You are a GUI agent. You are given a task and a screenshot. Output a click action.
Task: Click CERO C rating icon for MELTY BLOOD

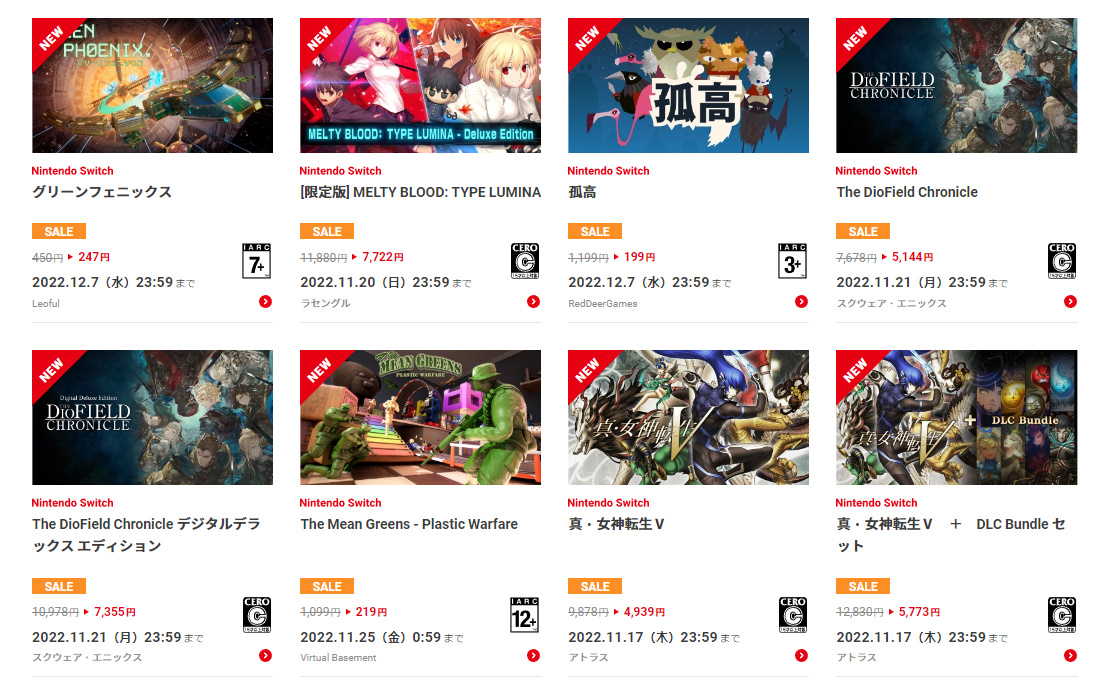tap(525, 261)
